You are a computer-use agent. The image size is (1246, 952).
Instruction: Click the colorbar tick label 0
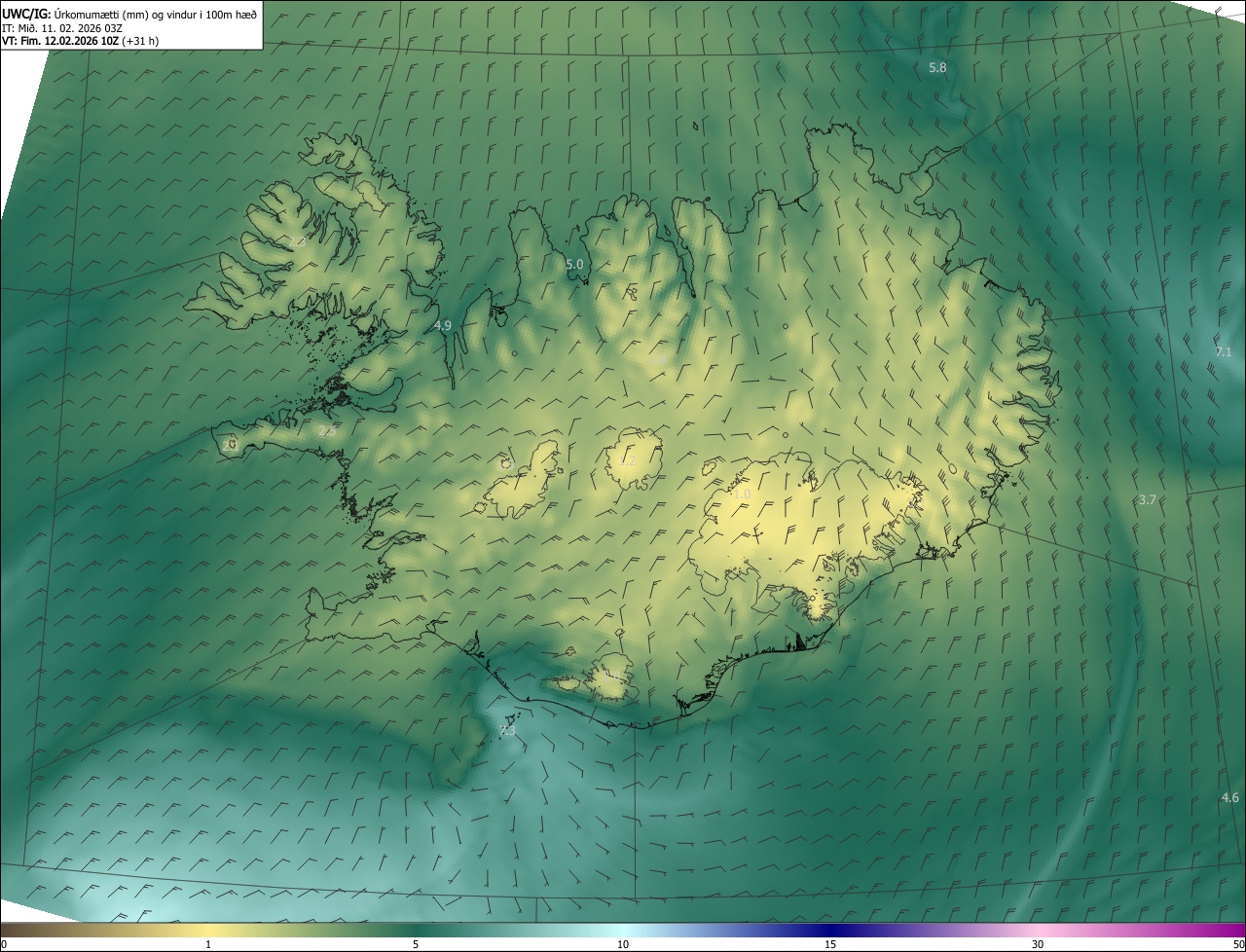4,944
